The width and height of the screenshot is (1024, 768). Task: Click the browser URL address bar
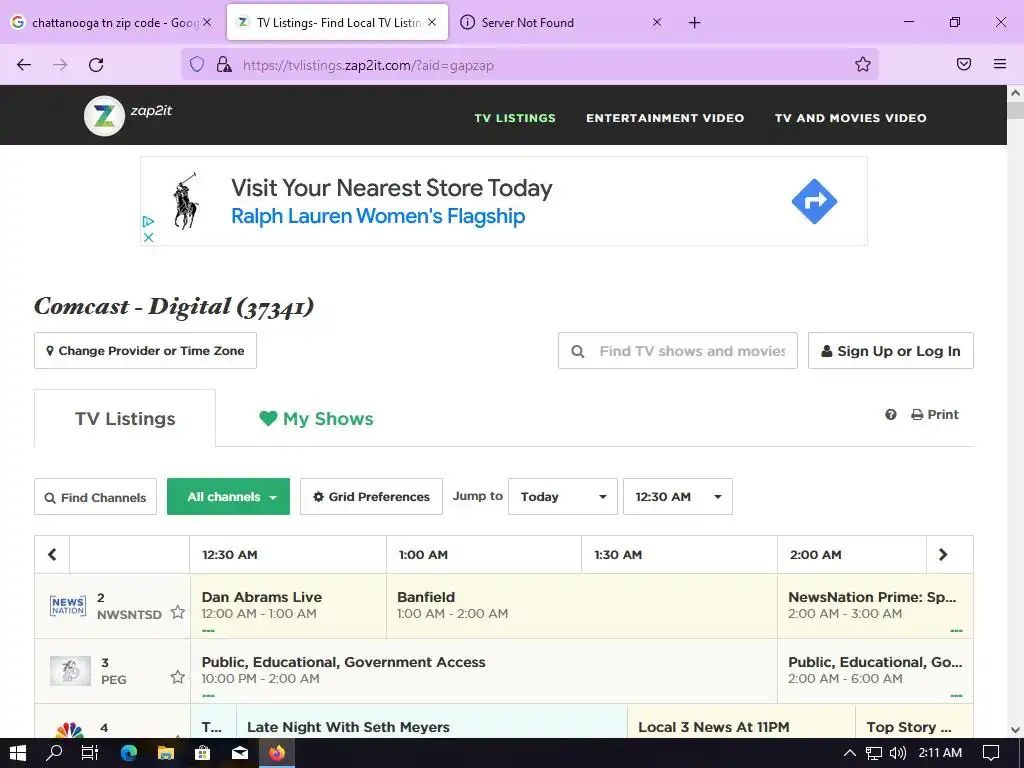pos(529,65)
